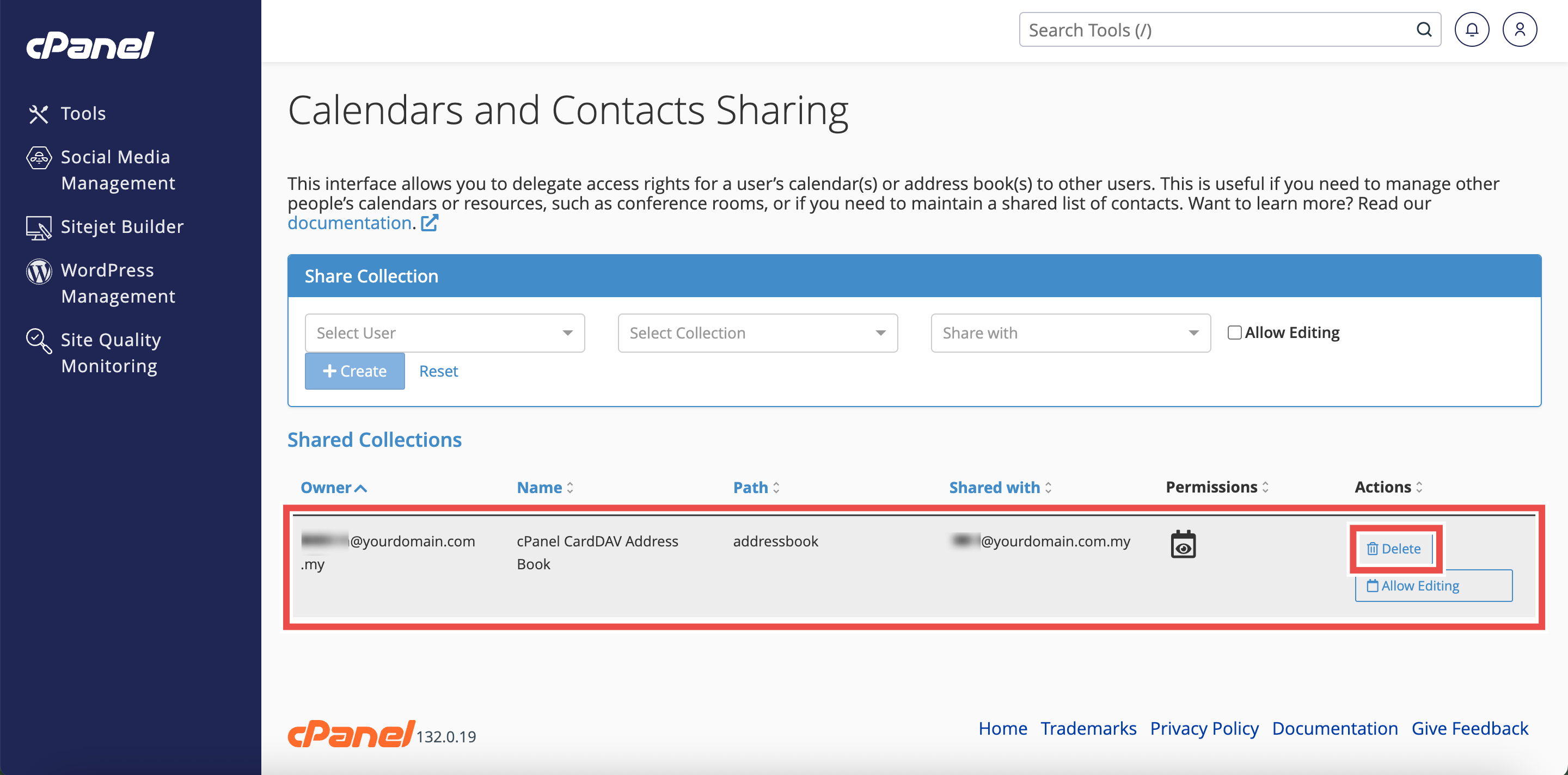
Task: Click the WordPress Management logo icon
Action: [x=38, y=272]
